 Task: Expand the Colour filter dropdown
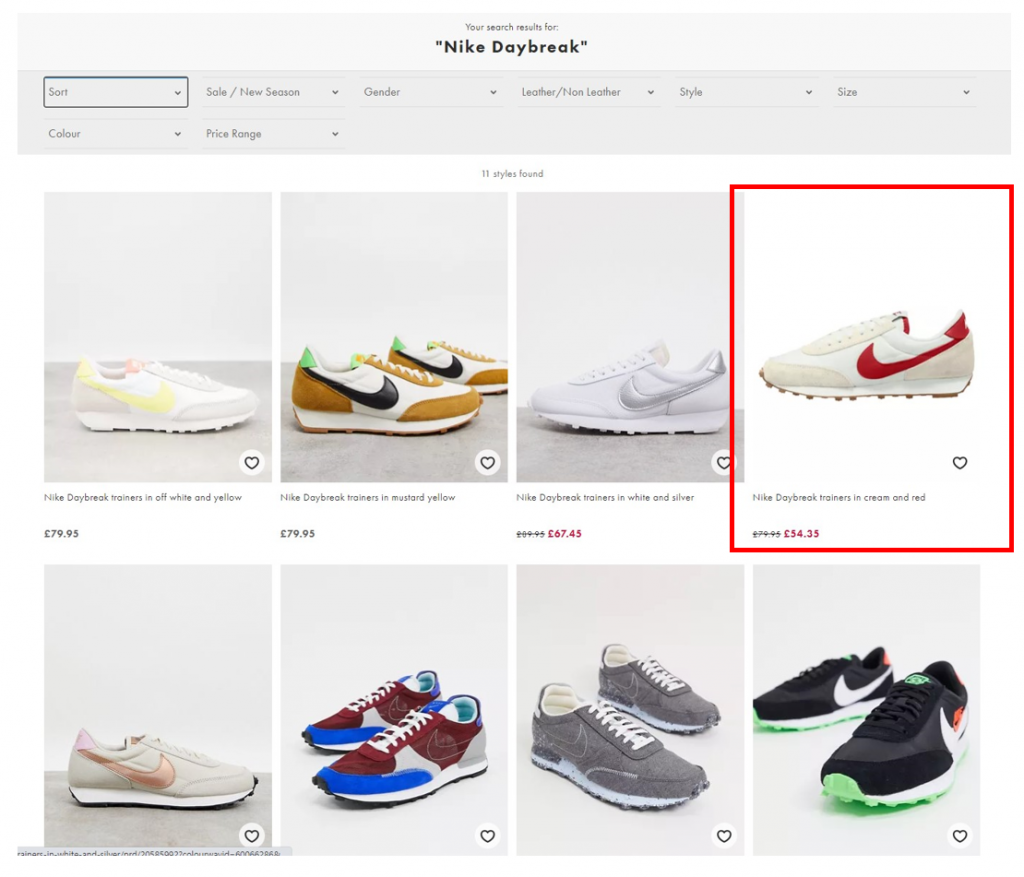pyautogui.click(x=116, y=134)
